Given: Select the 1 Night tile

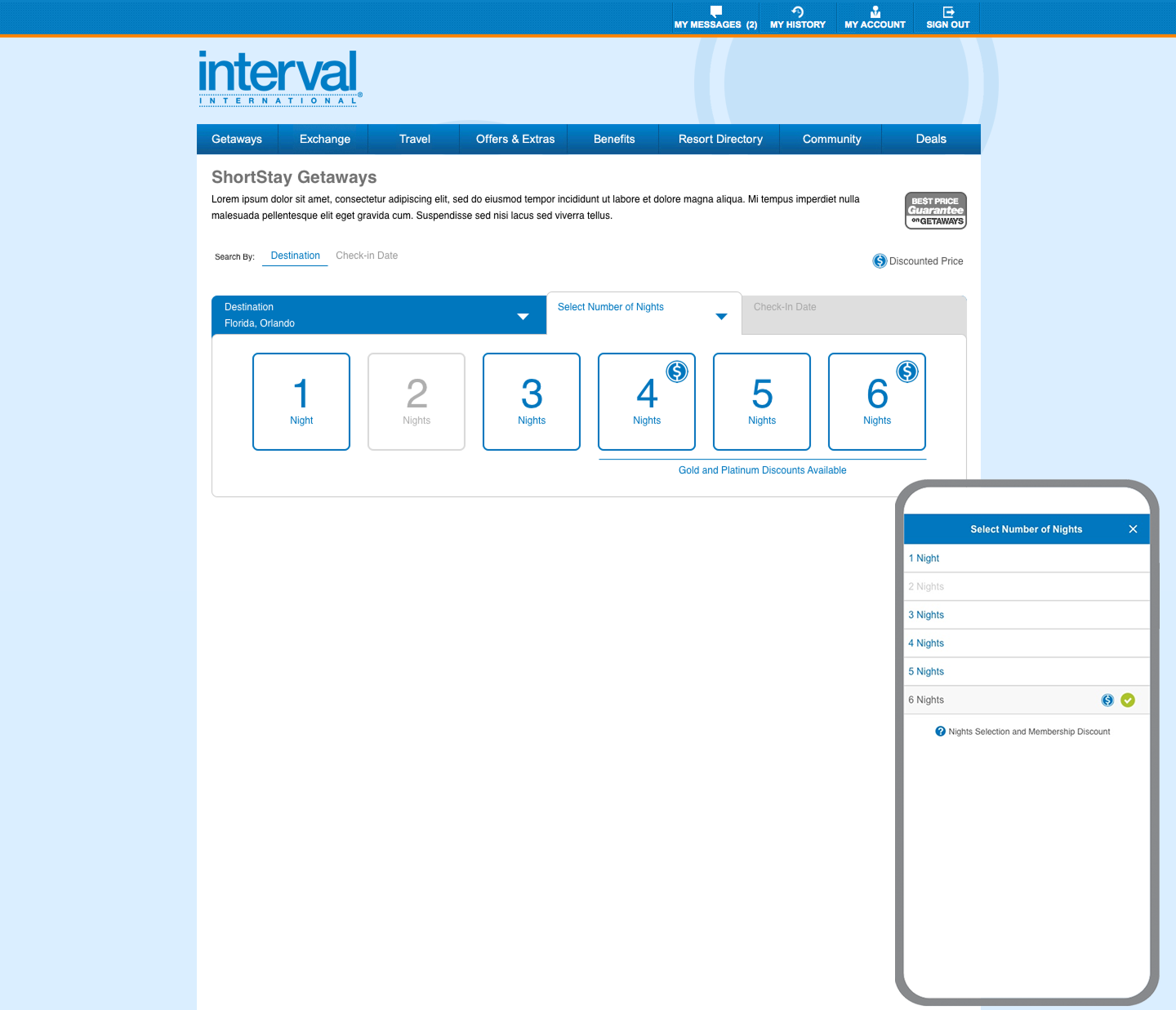Looking at the screenshot, I should [x=301, y=402].
